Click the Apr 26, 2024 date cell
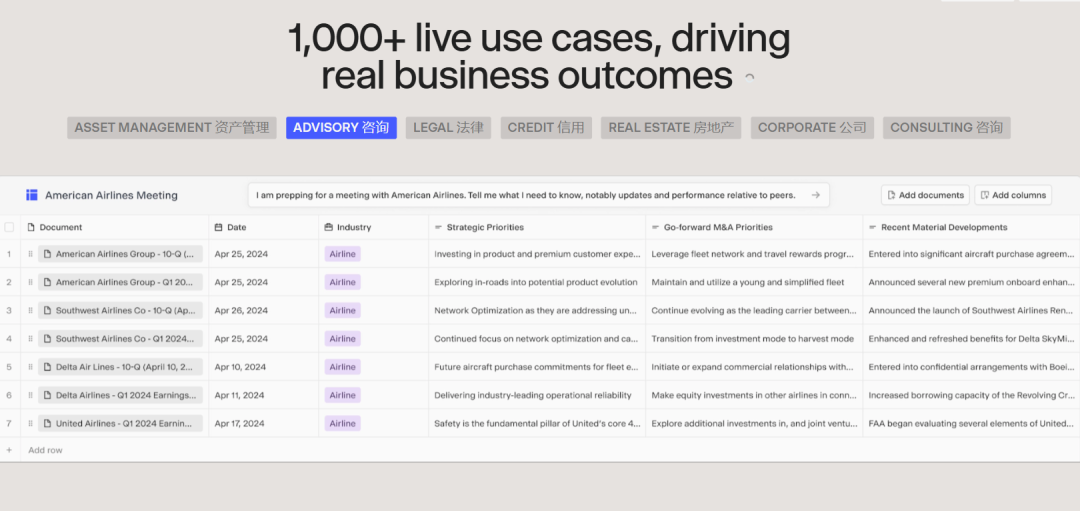The image size is (1080, 511). [x=264, y=311]
